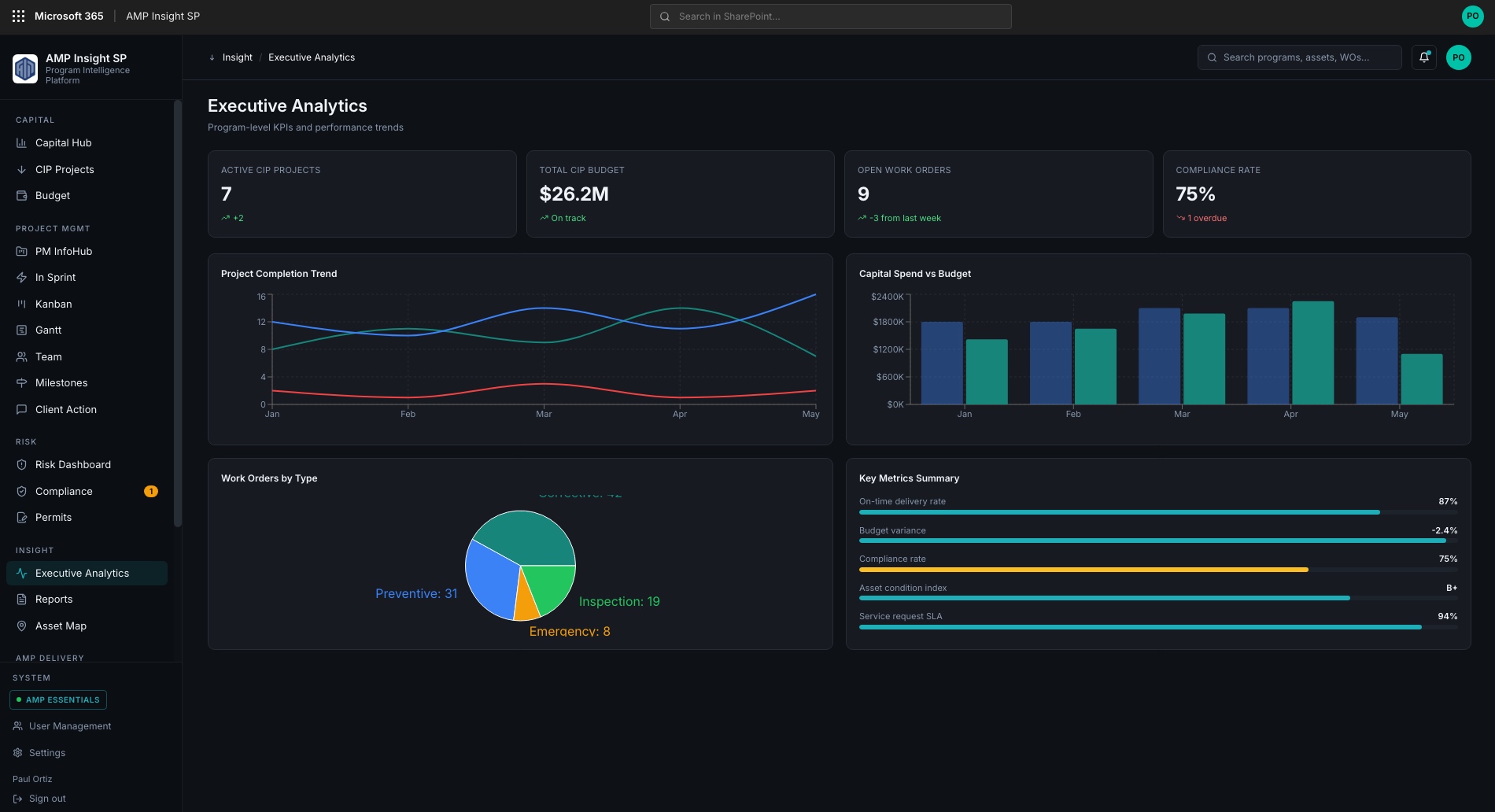This screenshot has height=812, width=1495.
Task: Click the On-time delivery rate progress bar
Action: [1158, 512]
